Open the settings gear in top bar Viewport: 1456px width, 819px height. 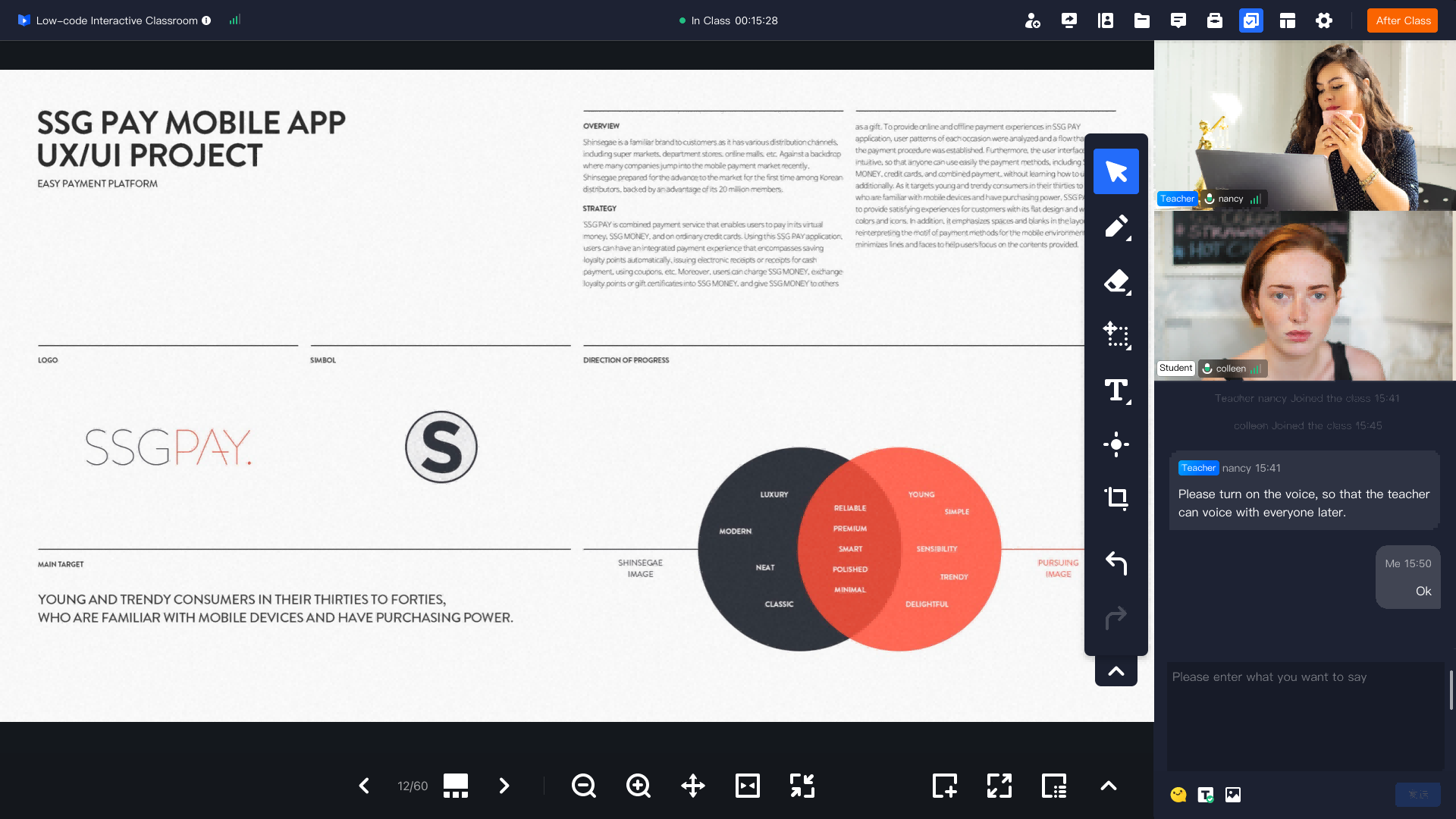1323,20
